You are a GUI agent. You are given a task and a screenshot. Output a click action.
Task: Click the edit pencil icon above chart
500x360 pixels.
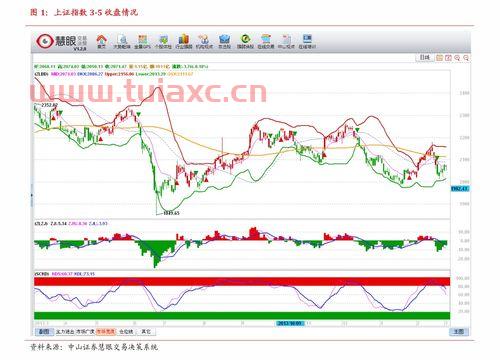[448, 58]
